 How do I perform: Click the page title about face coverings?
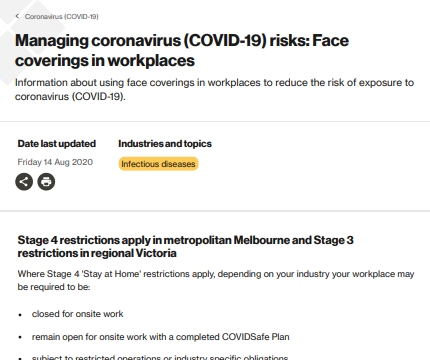click(182, 50)
